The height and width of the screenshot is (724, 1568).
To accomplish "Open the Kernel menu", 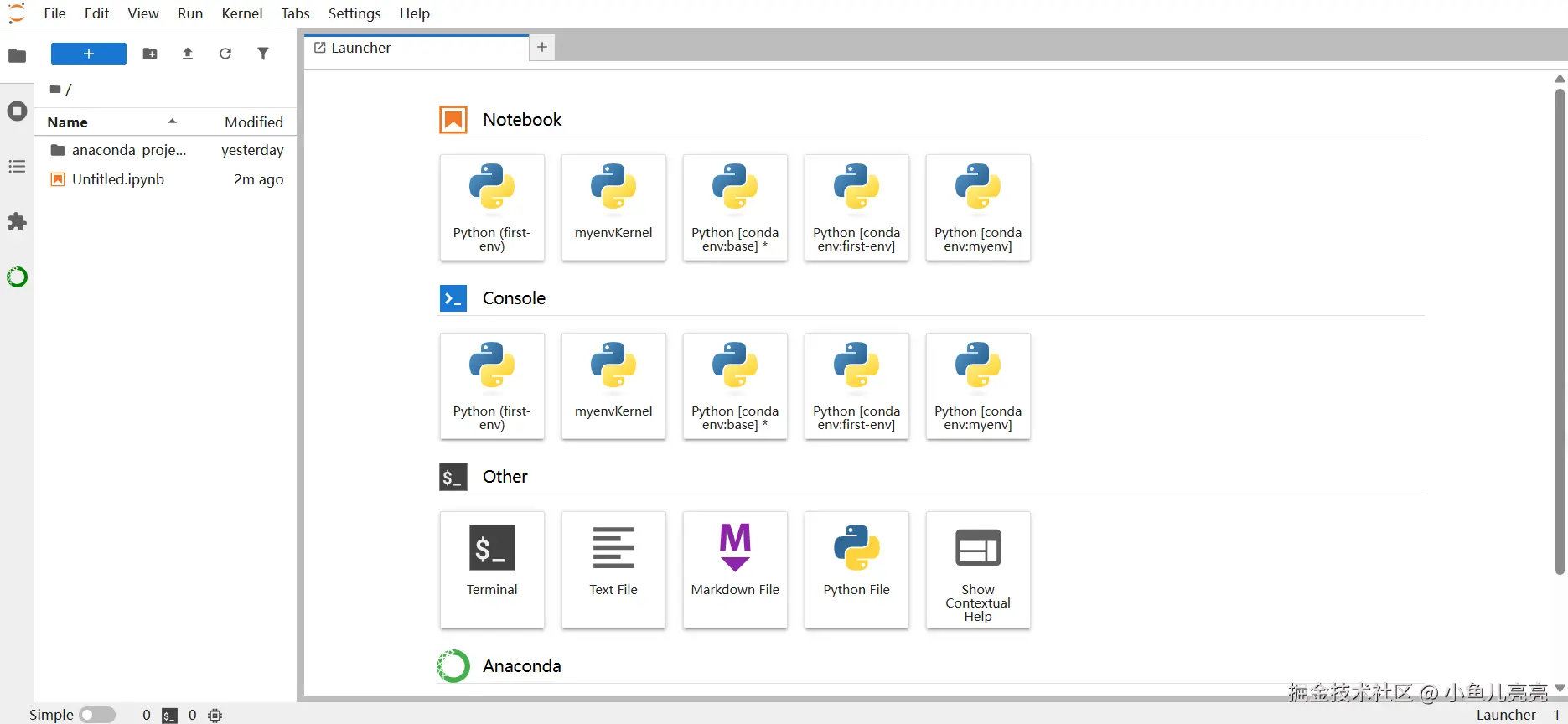I will click(x=242, y=13).
